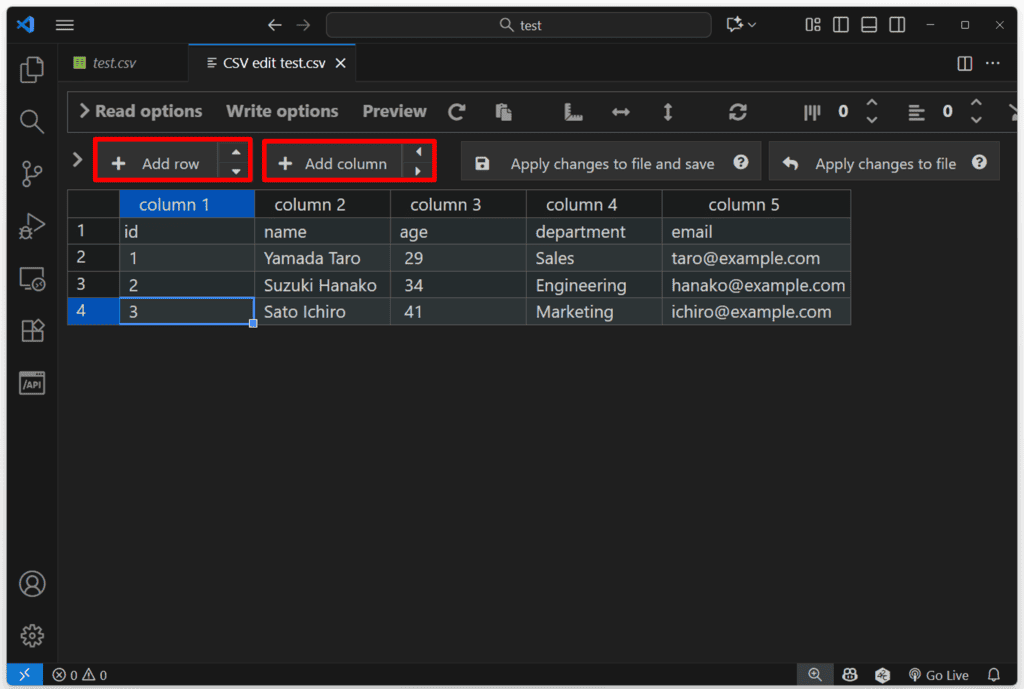
Task: Click the Add row button
Action: pyautogui.click(x=157, y=163)
